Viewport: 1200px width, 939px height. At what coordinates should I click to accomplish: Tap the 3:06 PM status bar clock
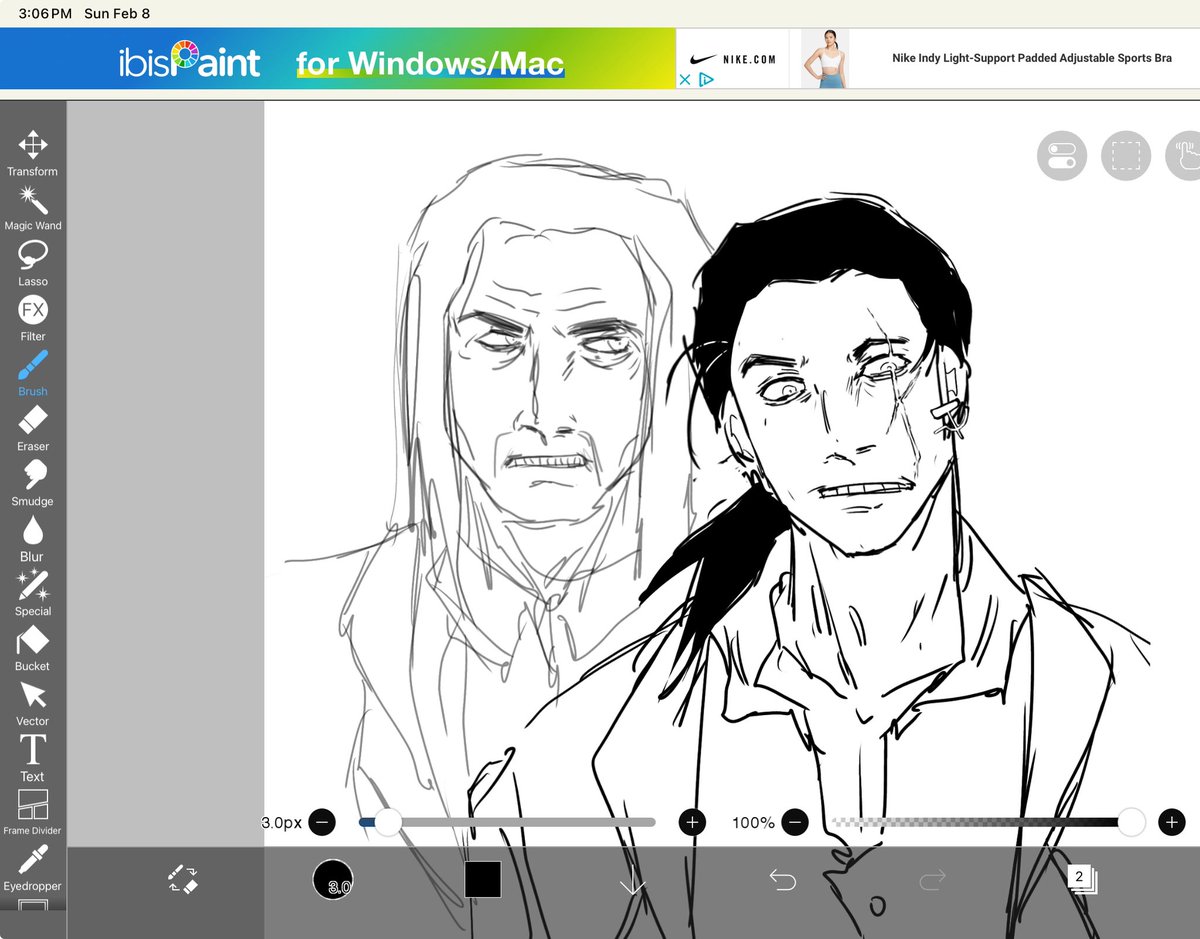45,14
